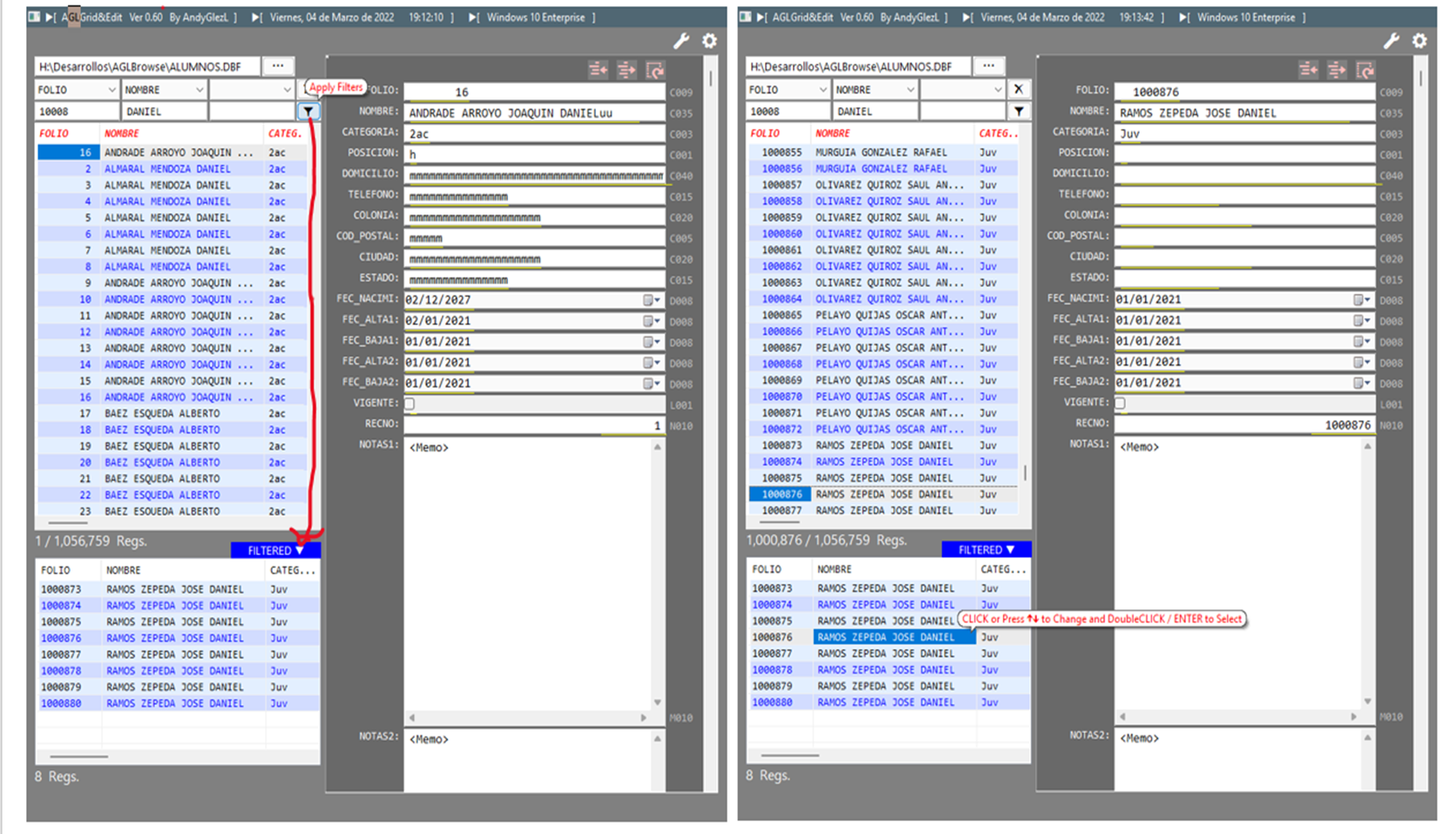Open the FOLIO field dropdown in the left window
This screenshot has height=834, width=1456.
tap(112, 90)
